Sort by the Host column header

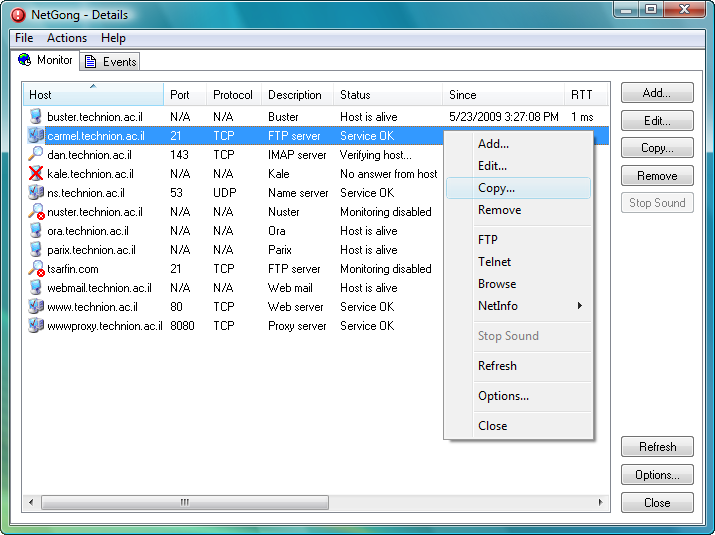(41, 95)
